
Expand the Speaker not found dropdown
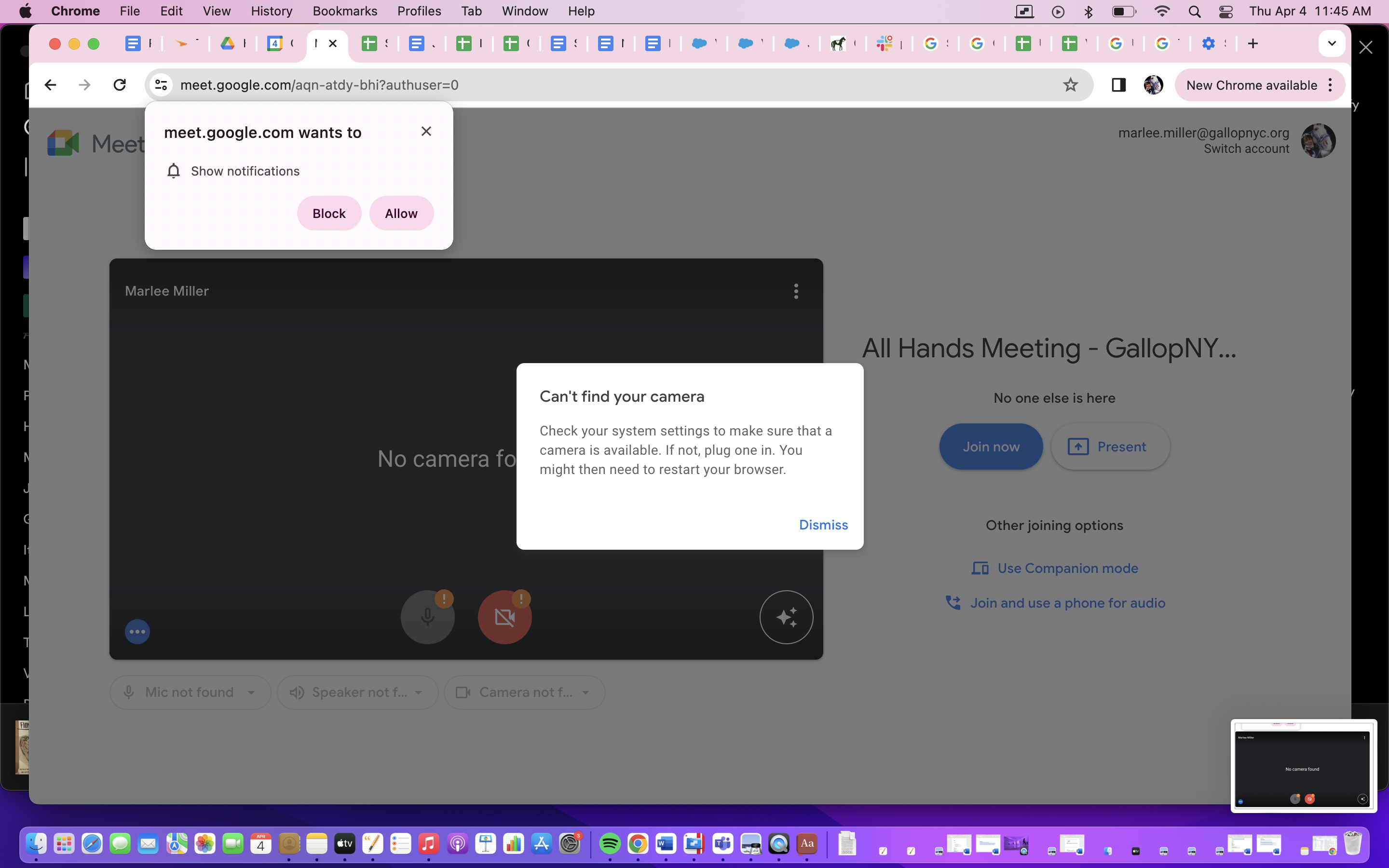(x=357, y=692)
